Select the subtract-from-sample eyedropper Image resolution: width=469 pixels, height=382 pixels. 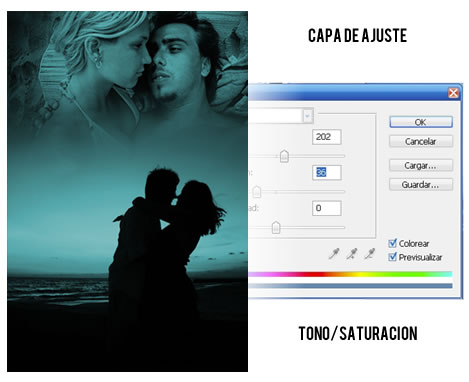[369, 254]
